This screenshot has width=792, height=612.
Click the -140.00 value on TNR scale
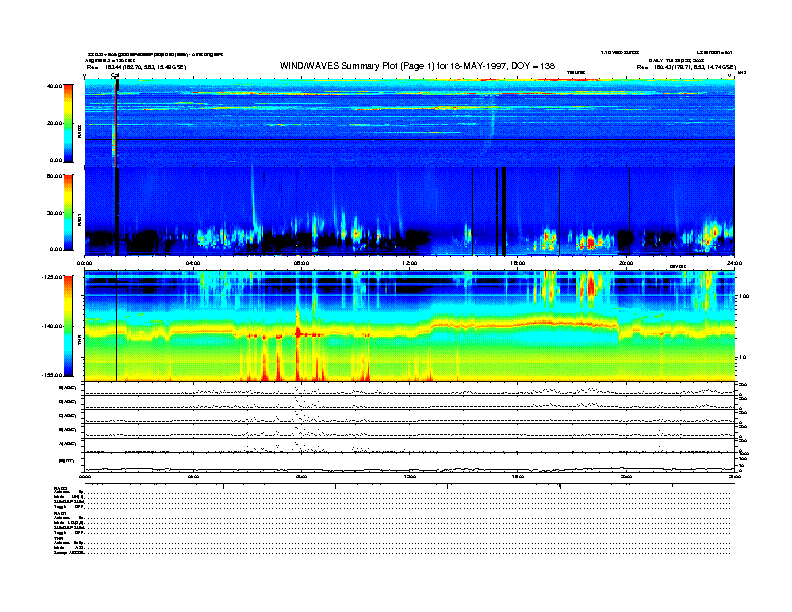pos(53,326)
